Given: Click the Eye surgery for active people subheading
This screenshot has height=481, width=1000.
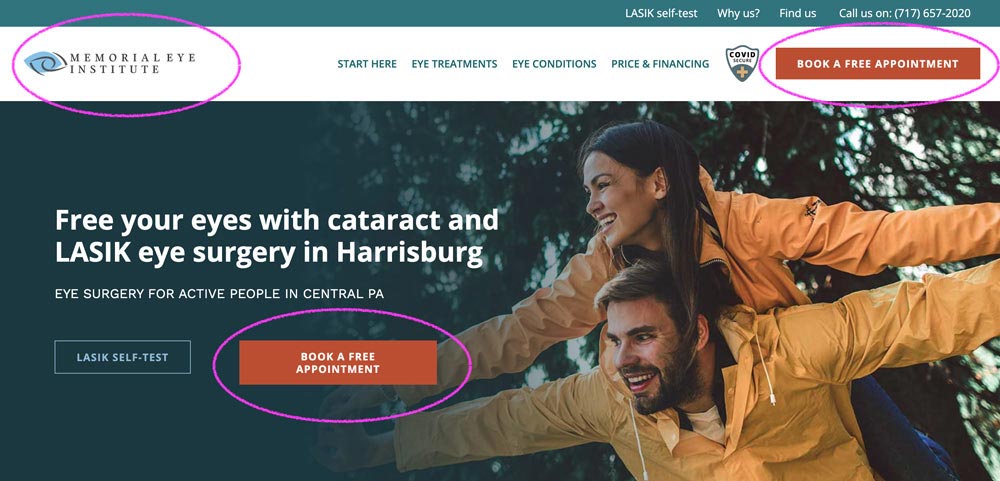Looking at the screenshot, I should [219, 294].
